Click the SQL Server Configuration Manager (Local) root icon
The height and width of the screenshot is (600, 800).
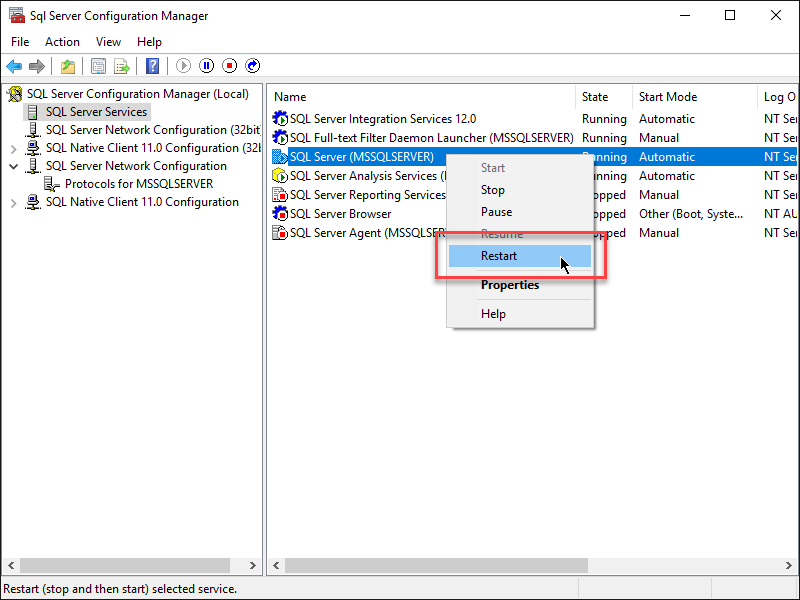point(15,94)
